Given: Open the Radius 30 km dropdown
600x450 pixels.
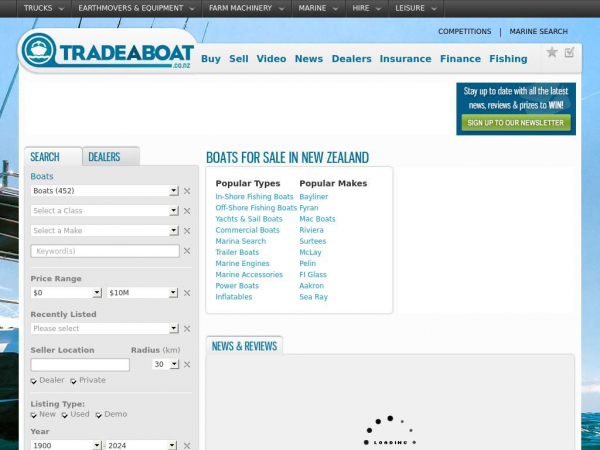Looking at the screenshot, I should (166, 364).
